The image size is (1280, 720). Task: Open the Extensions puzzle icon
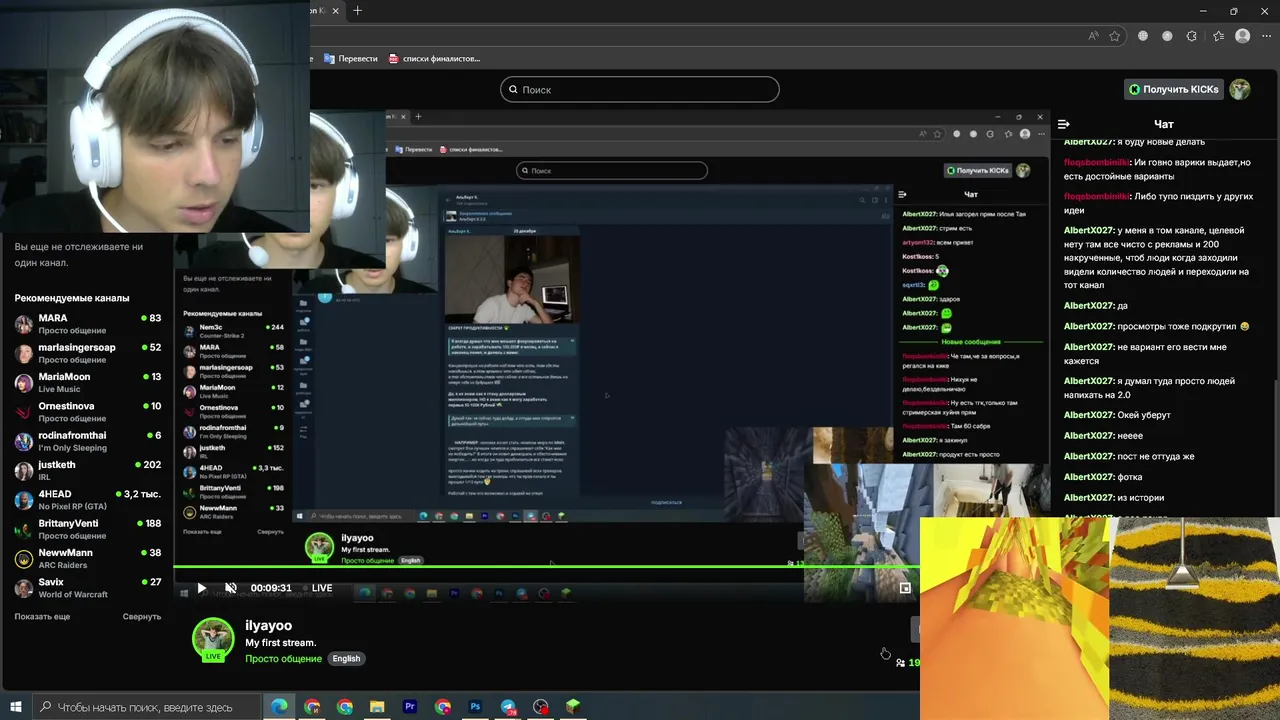pos(1191,36)
